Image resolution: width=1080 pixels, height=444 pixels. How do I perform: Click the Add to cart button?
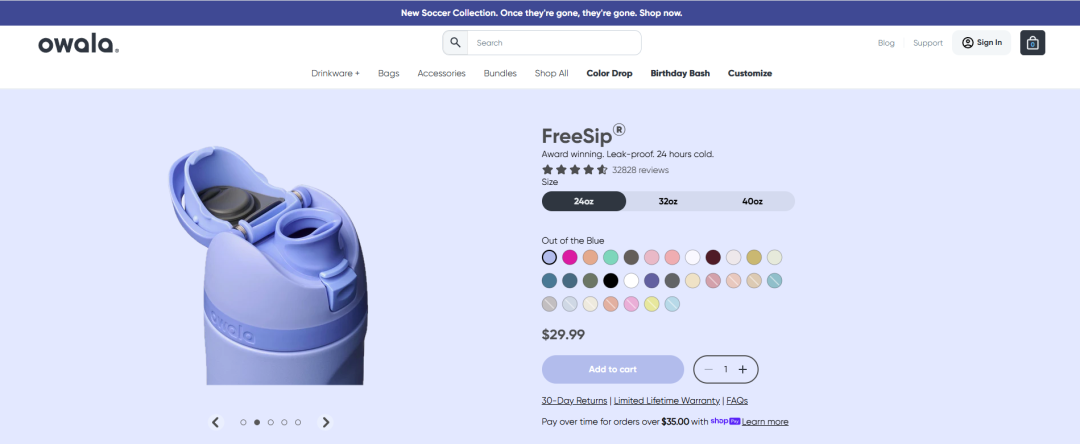[x=613, y=370]
